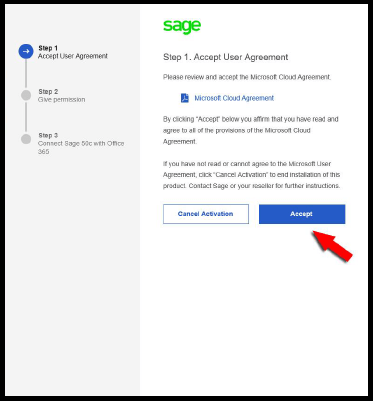Select the Step 1 arrow circle icon
The height and width of the screenshot is (401, 373).
pyautogui.click(x=26, y=51)
